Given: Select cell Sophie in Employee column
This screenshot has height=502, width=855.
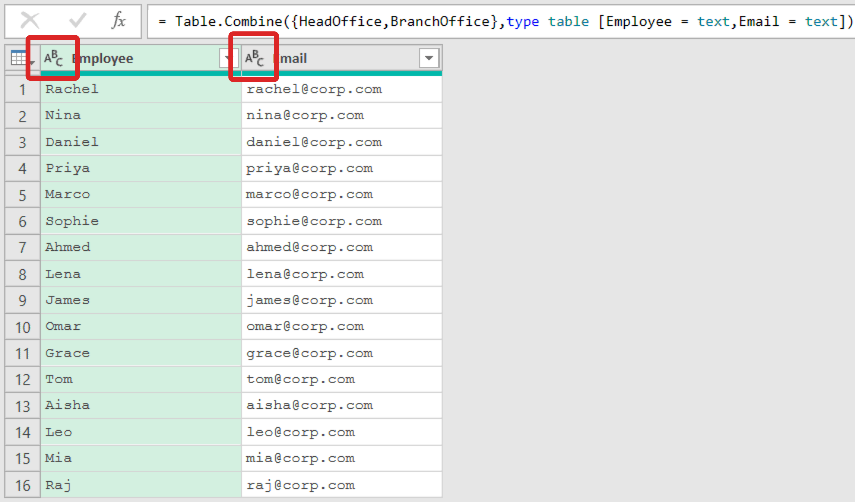Looking at the screenshot, I should 141,221.
